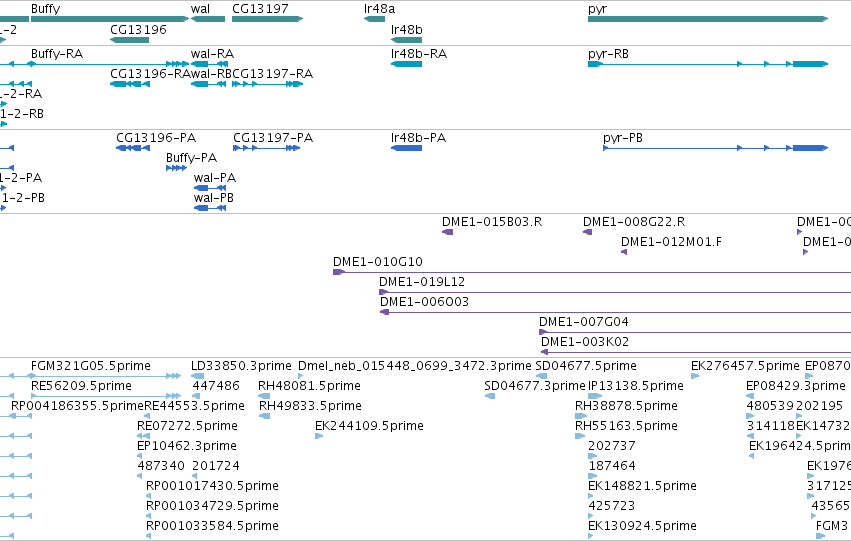Select the DME1-019L12 clone label
851x541 pixels.
pos(422,282)
